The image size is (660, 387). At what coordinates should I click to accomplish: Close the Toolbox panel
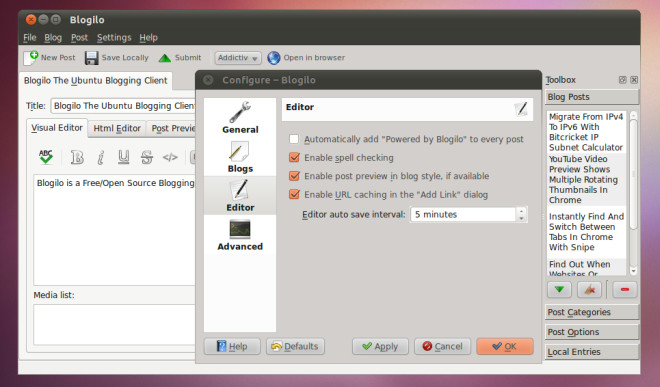(634, 80)
